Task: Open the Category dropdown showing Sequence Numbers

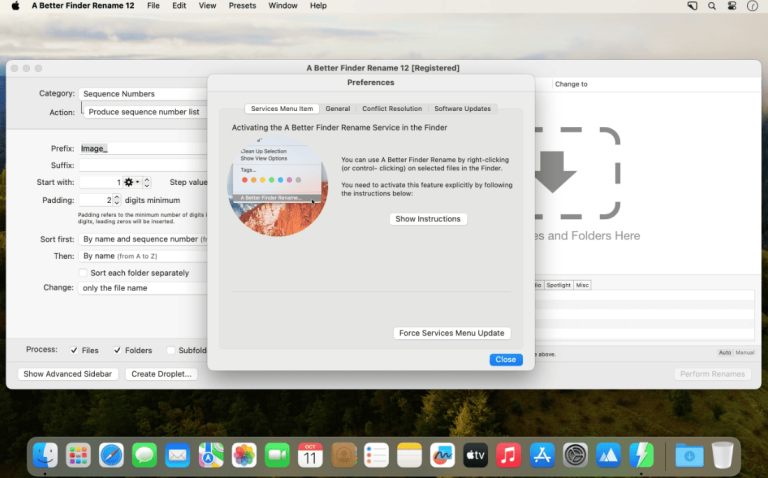Action: click(x=143, y=94)
